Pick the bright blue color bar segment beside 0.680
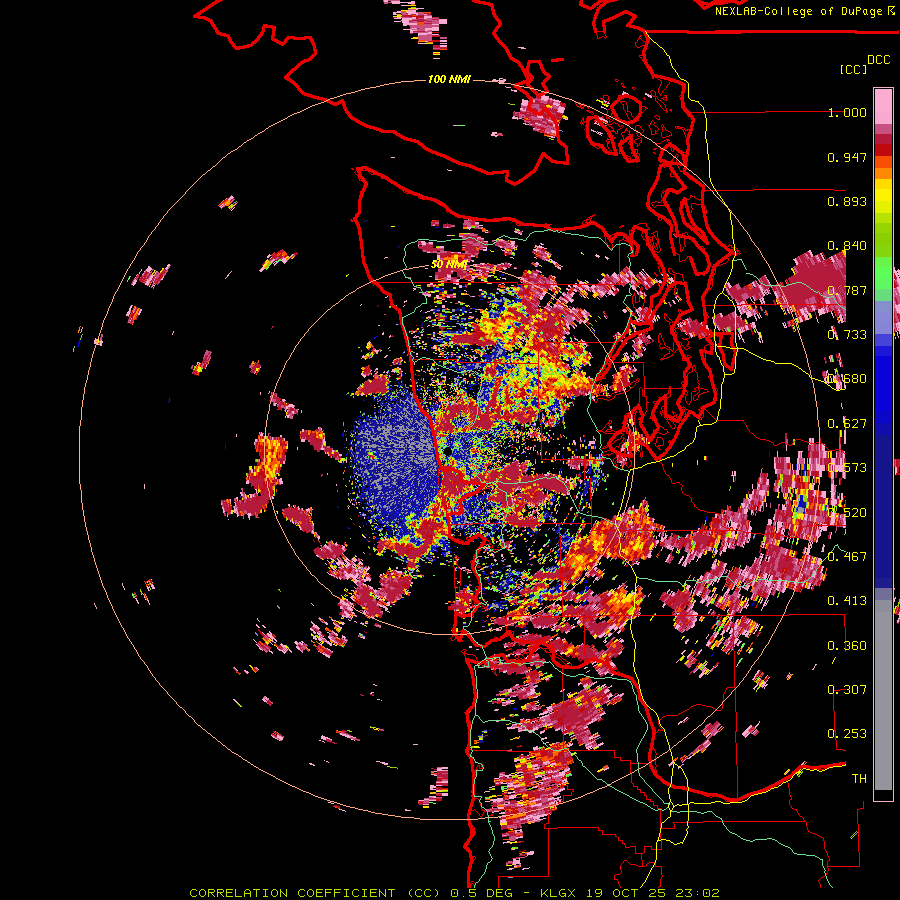The width and height of the screenshot is (900, 900). click(x=883, y=385)
